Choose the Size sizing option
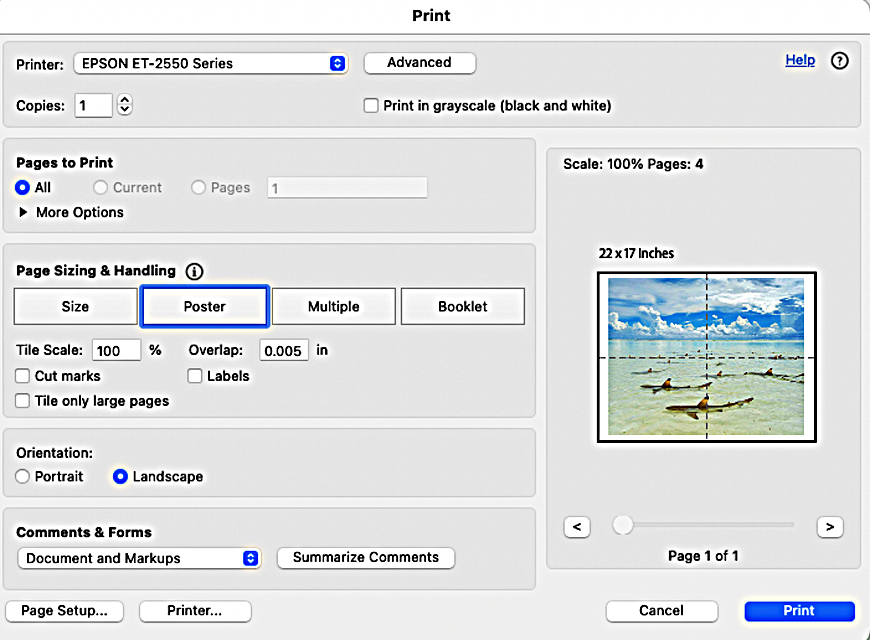The image size is (870, 640). point(75,307)
